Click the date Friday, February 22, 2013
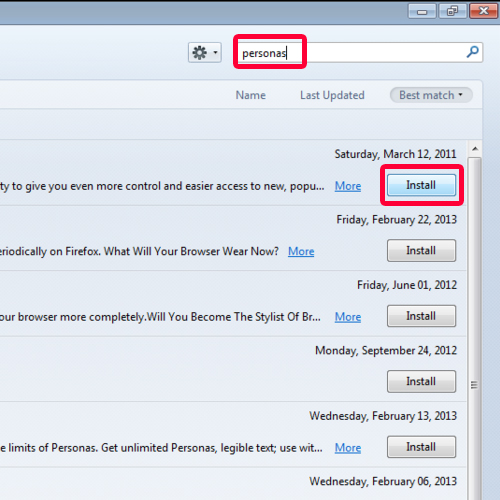 396,220
